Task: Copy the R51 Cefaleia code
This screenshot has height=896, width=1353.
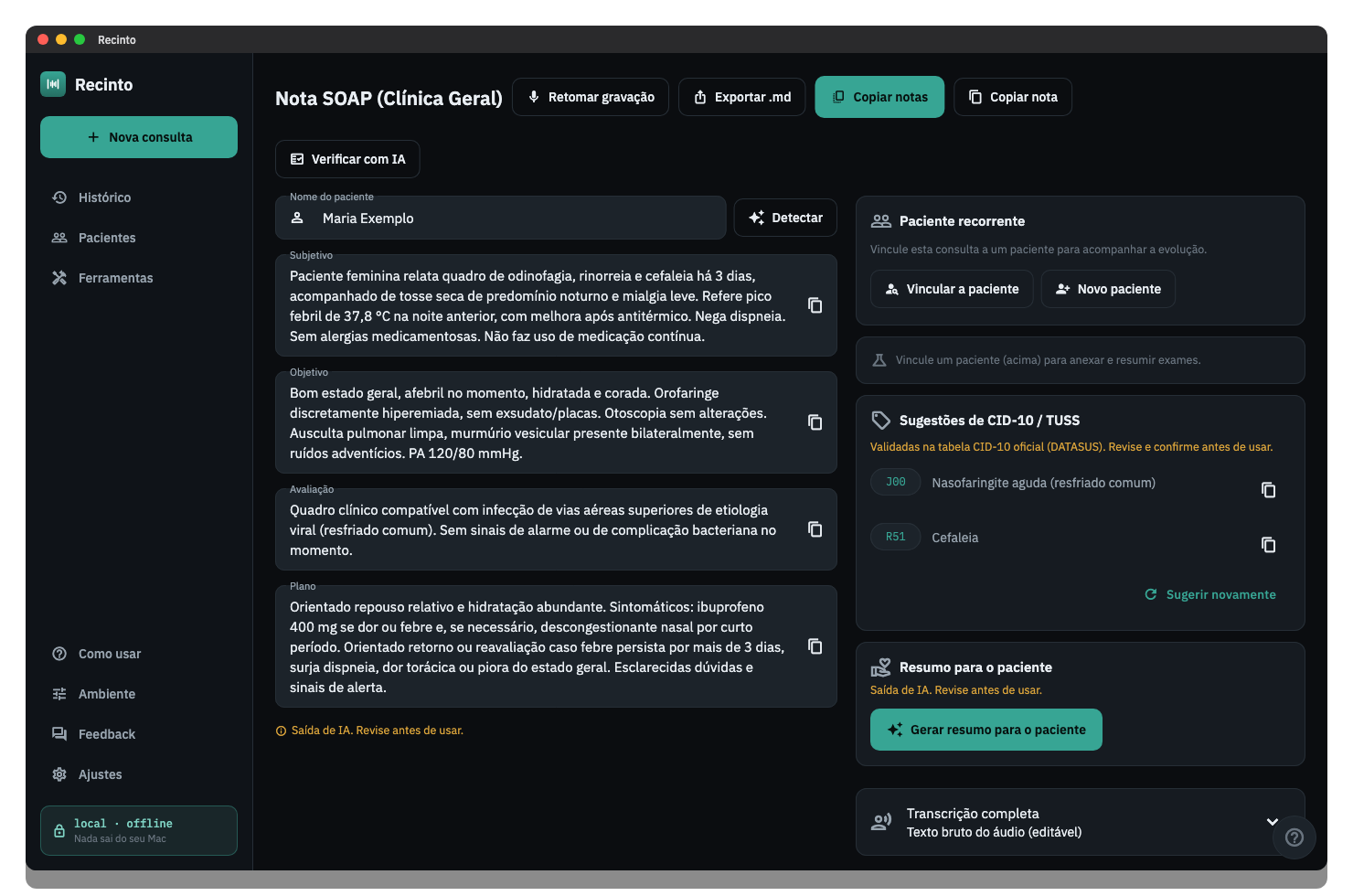Action: [1268, 545]
